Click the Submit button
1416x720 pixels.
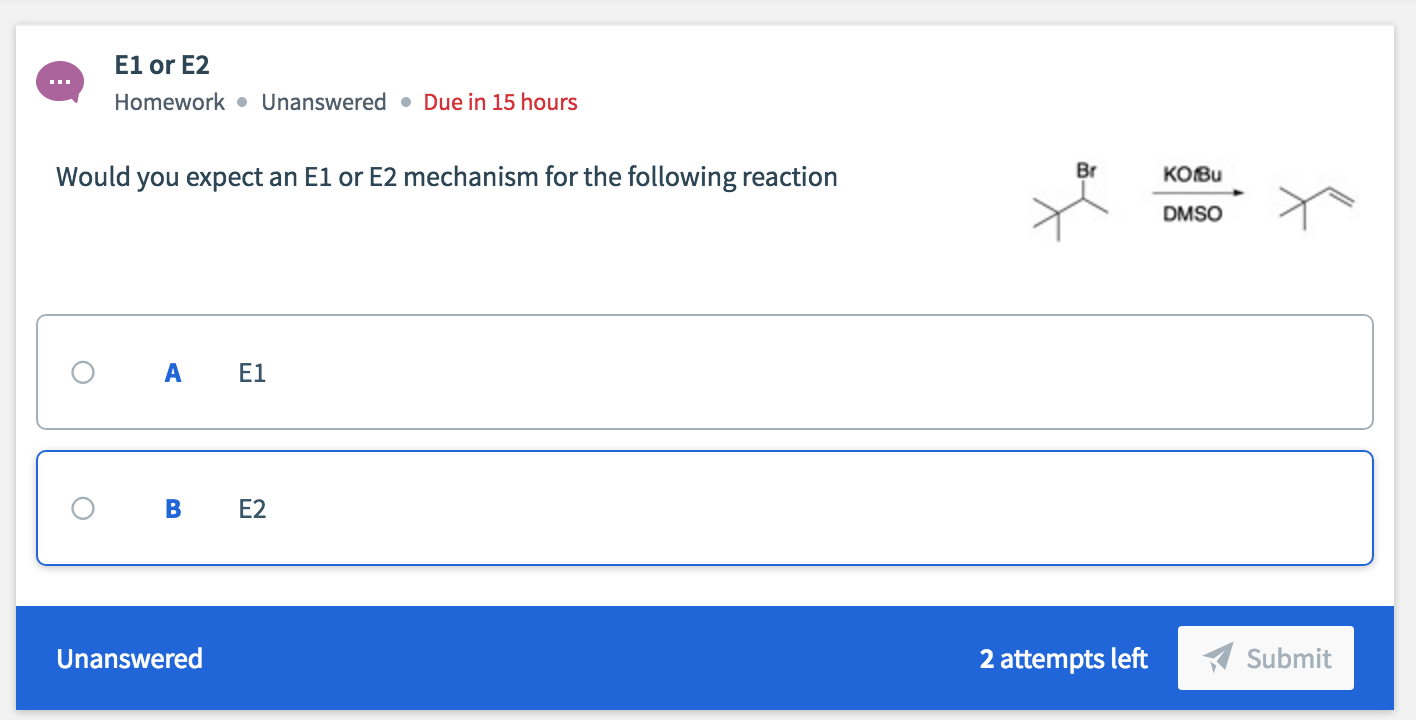1265,658
